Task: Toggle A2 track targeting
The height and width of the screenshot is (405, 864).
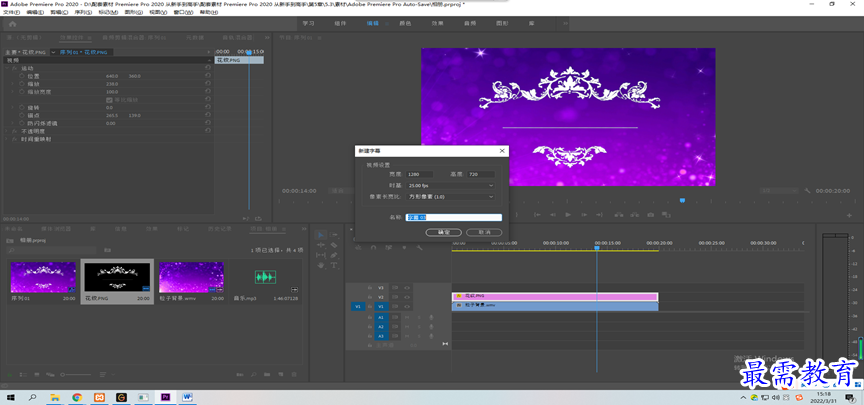Action: 381,327
